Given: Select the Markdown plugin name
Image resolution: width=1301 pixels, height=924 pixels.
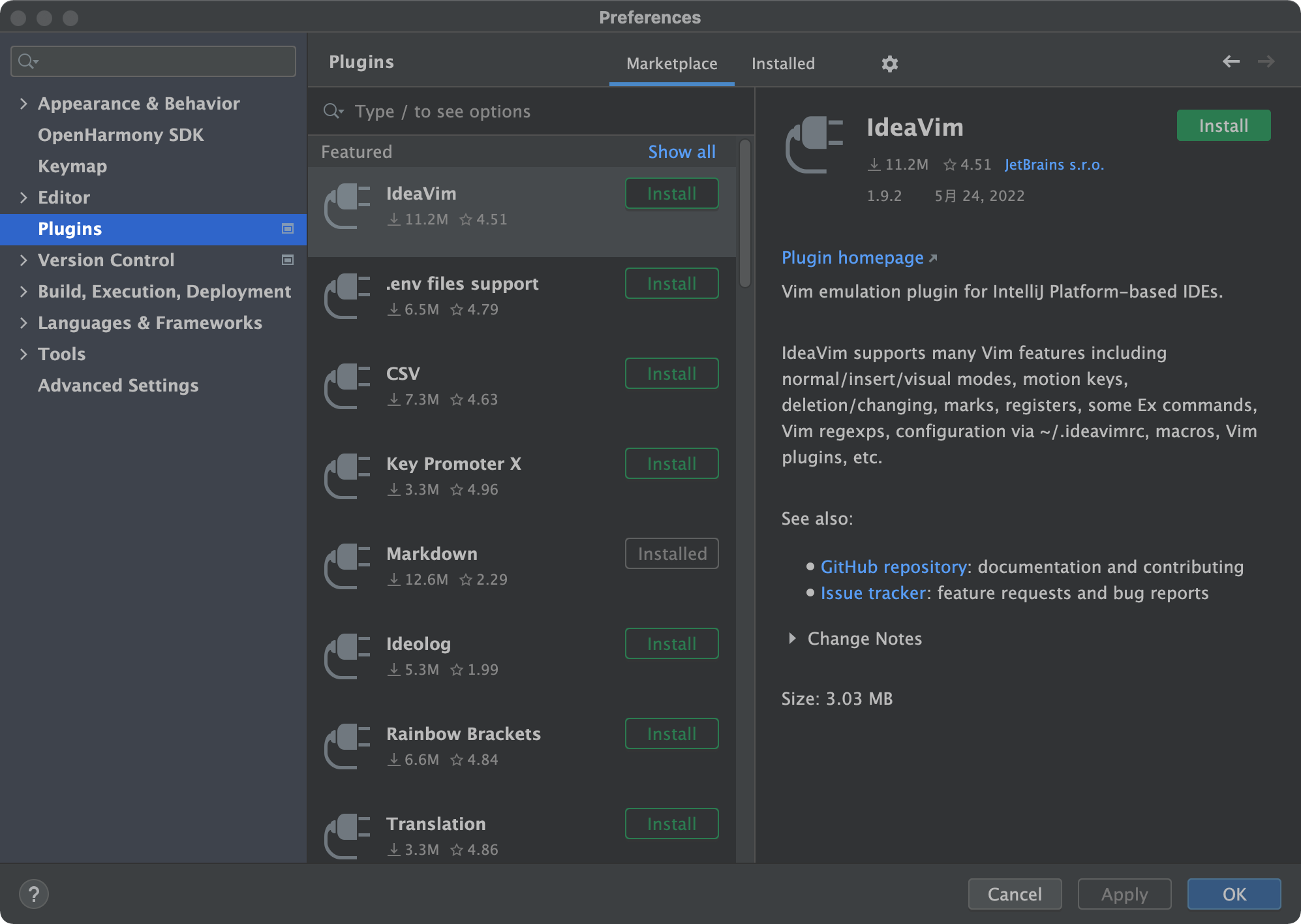Looking at the screenshot, I should pyautogui.click(x=432, y=553).
